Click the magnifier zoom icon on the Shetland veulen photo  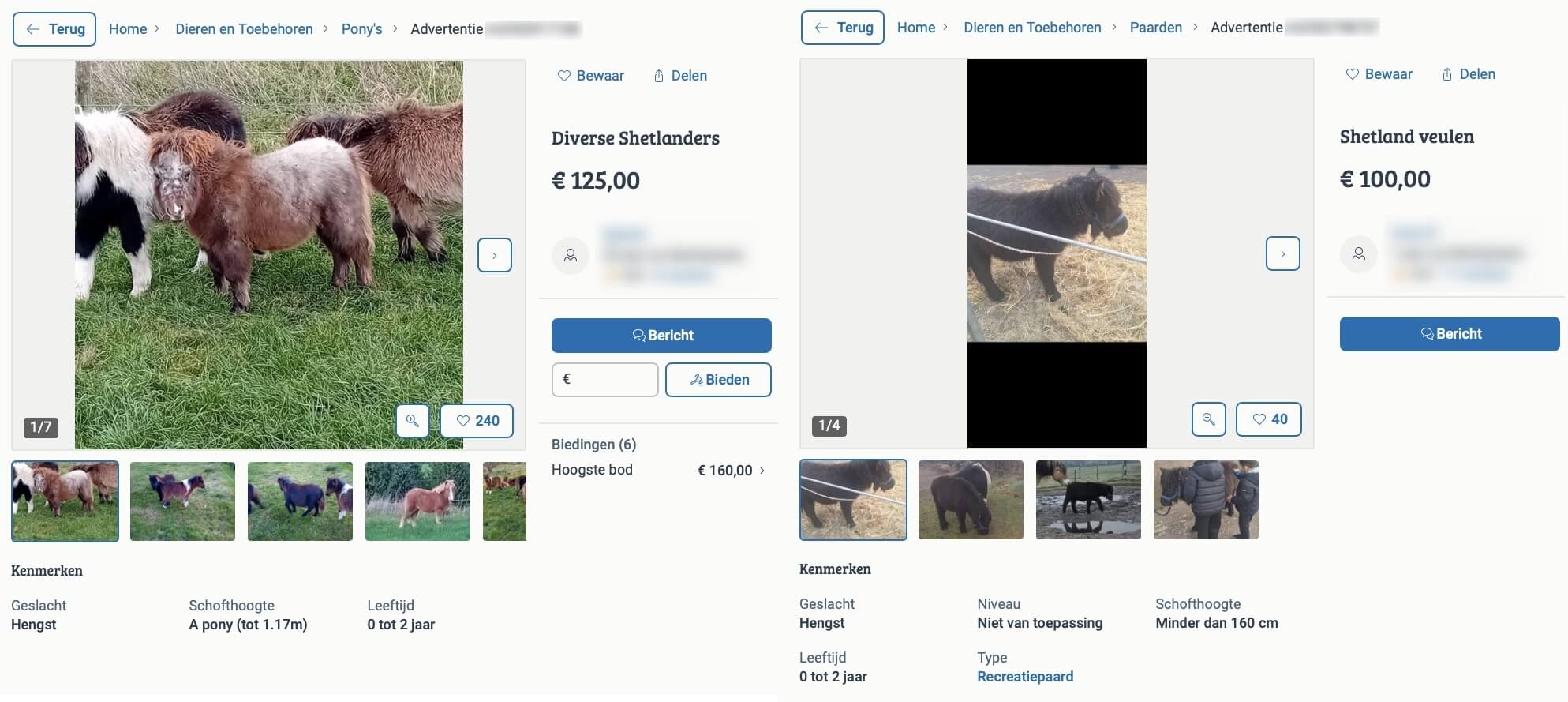1208,419
